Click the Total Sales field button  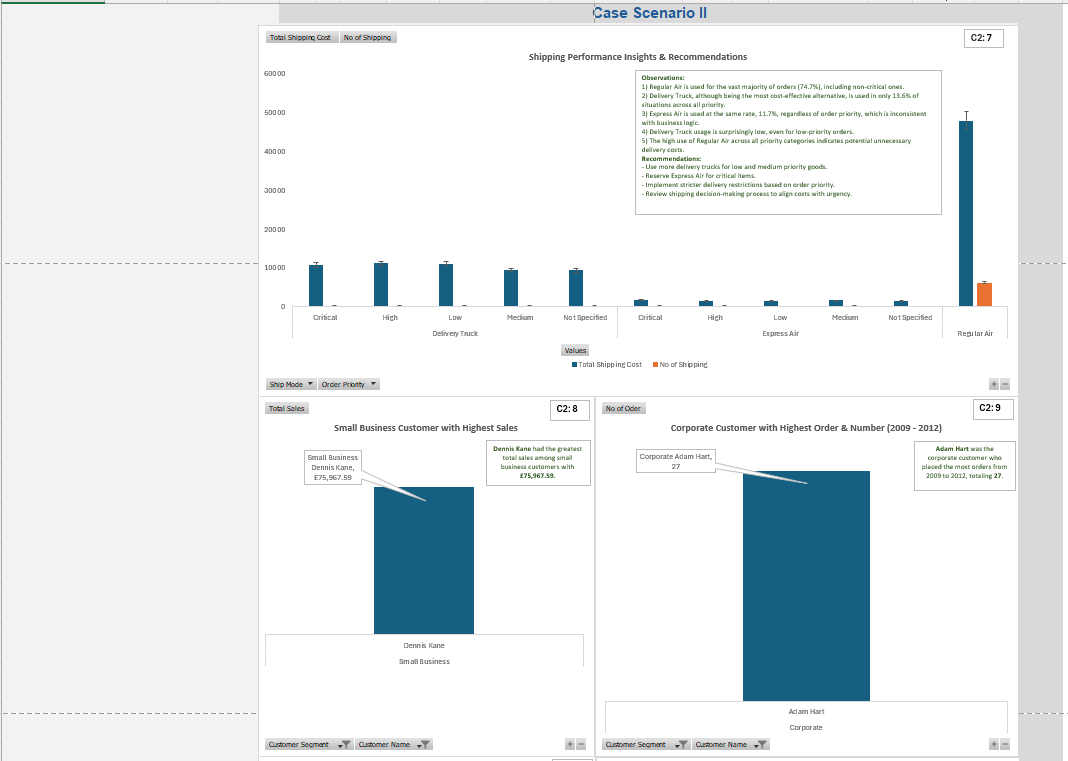pyautogui.click(x=287, y=408)
